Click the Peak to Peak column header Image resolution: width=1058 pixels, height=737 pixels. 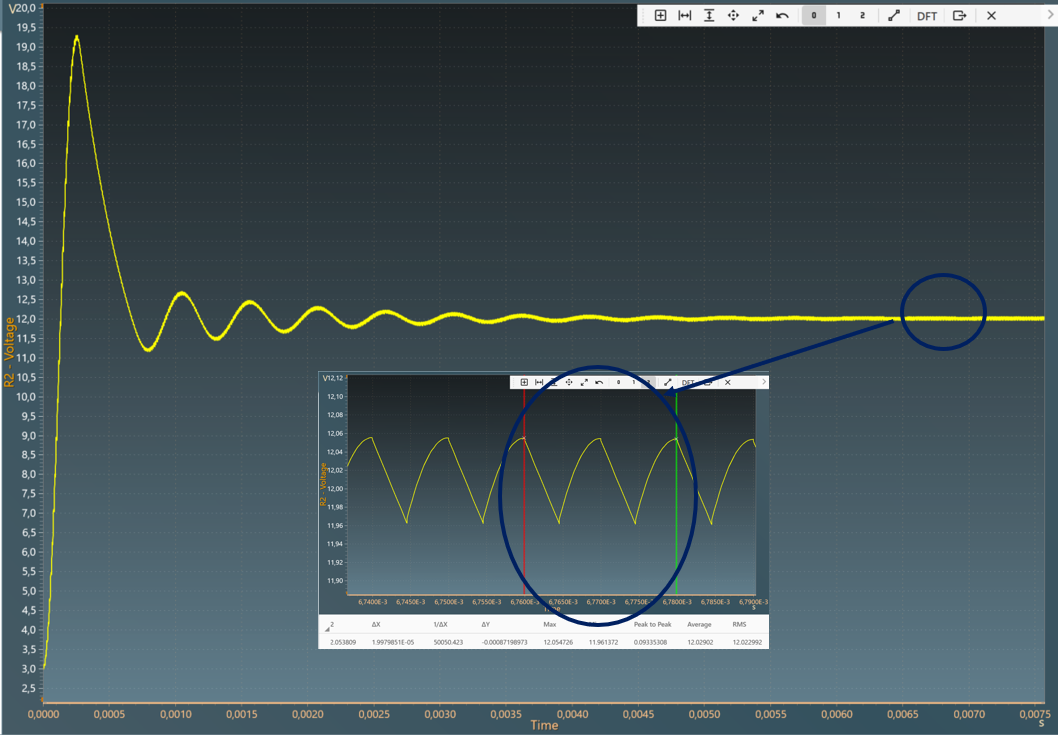[652, 624]
